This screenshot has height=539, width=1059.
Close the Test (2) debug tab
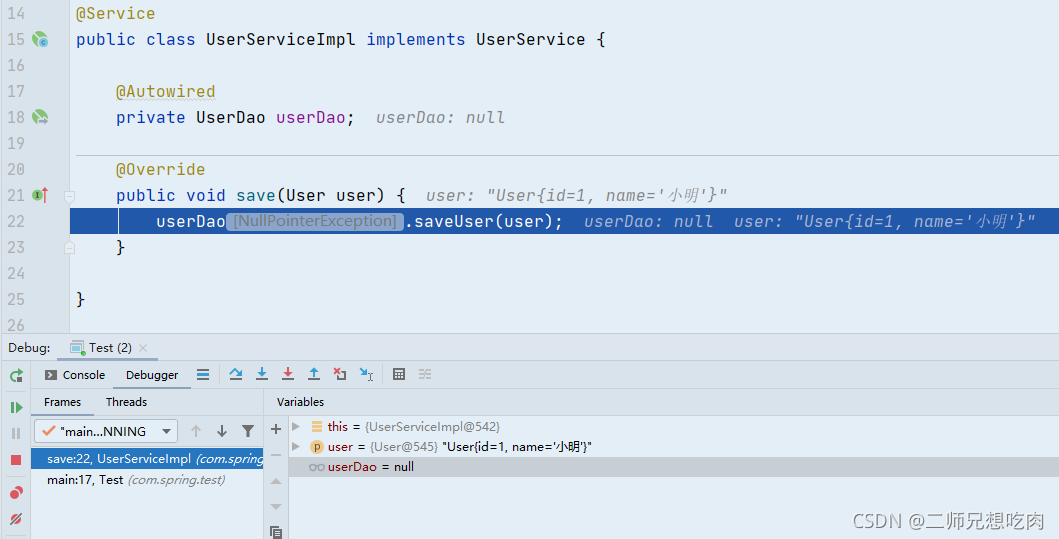(x=143, y=348)
